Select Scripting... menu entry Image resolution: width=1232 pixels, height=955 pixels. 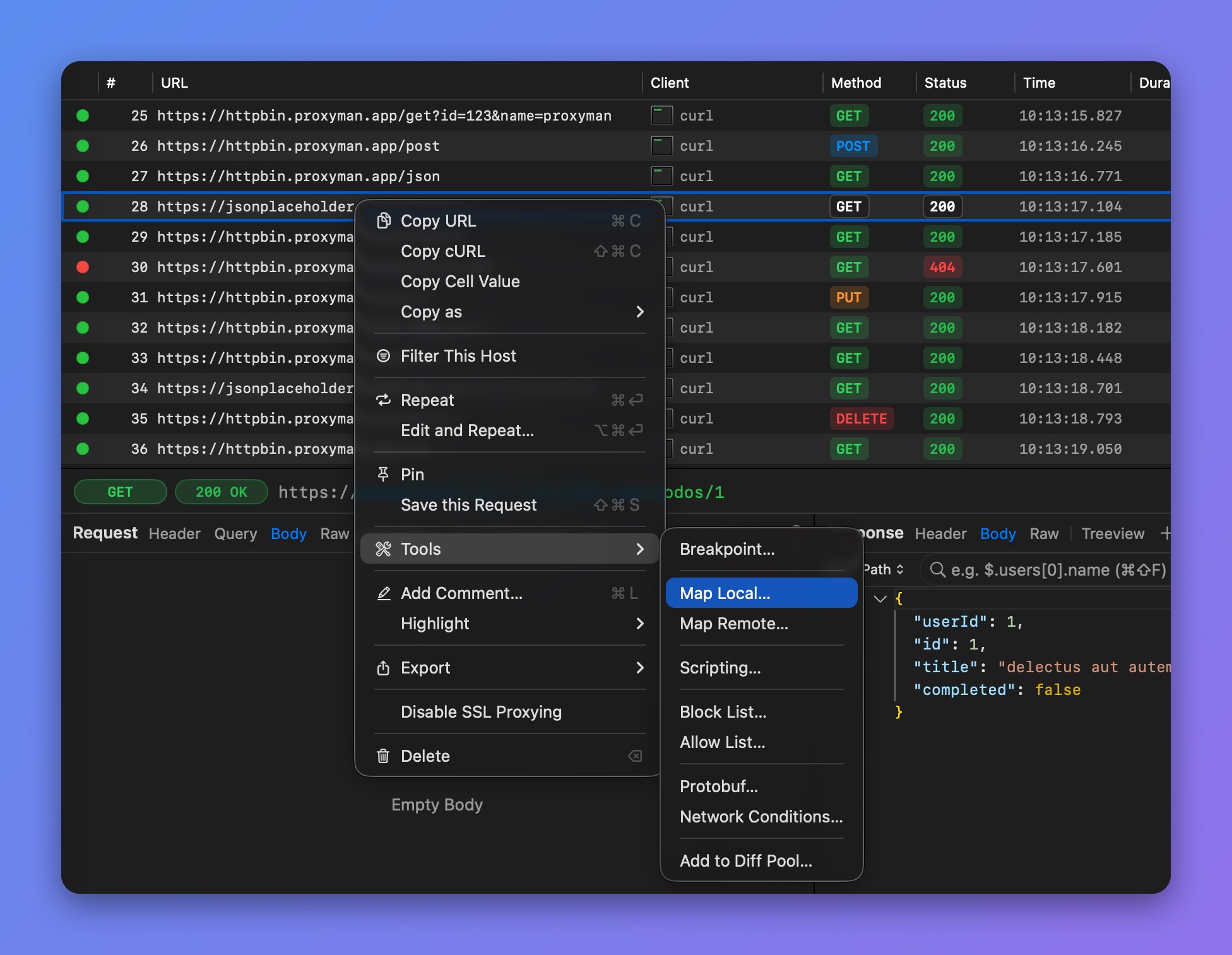click(761, 668)
